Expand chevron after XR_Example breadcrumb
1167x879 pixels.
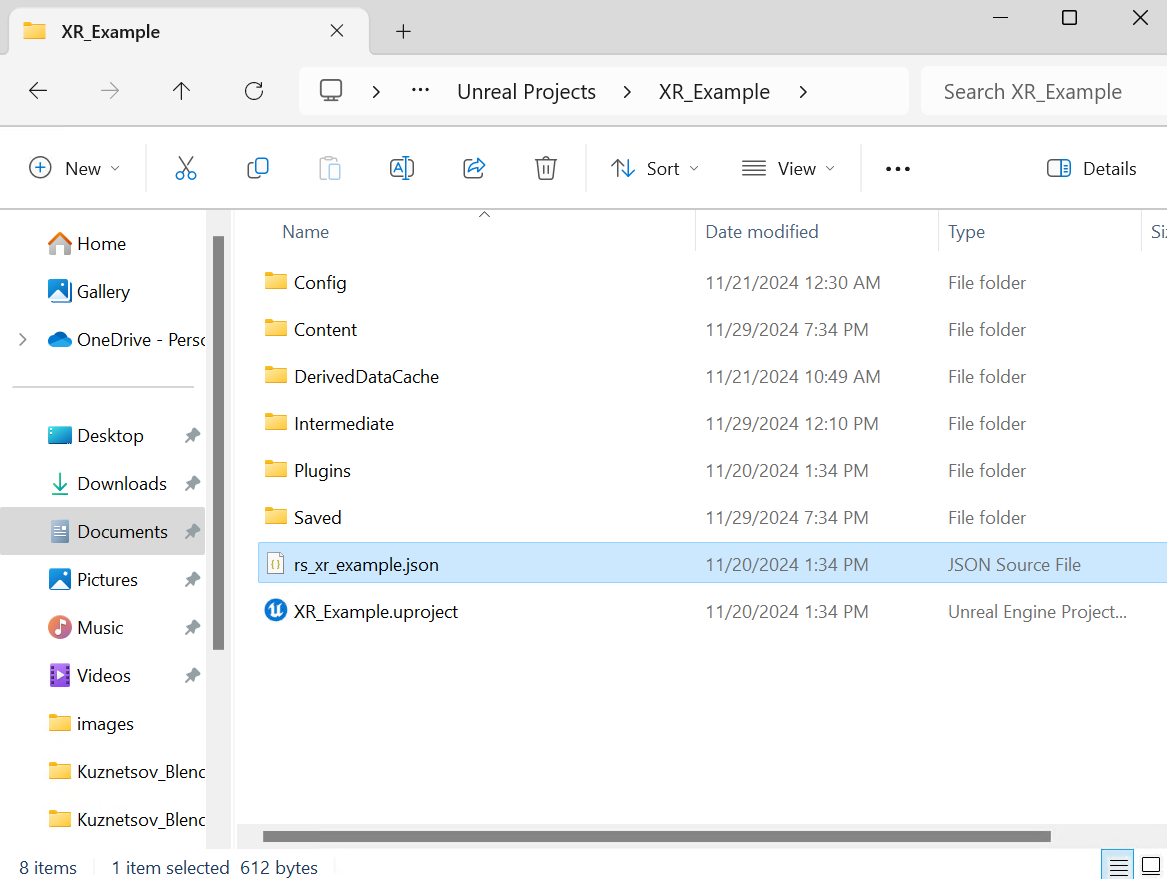point(803,92)
